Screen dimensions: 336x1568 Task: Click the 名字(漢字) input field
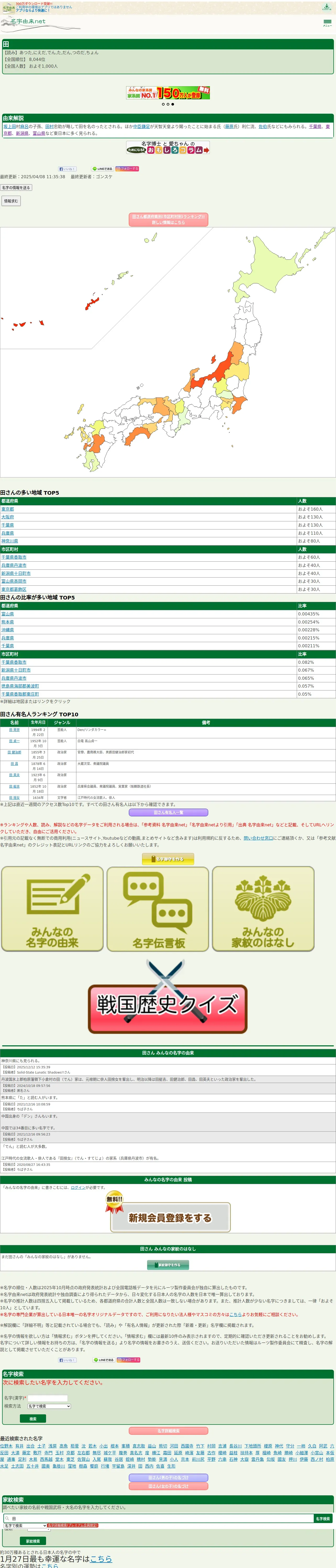point(48,1398)
